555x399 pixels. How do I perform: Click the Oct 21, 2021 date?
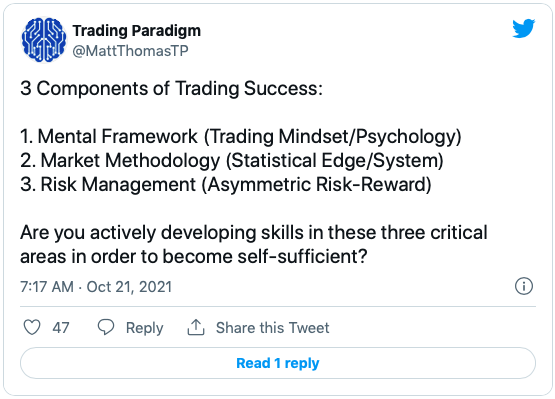(x=129, y=287)
